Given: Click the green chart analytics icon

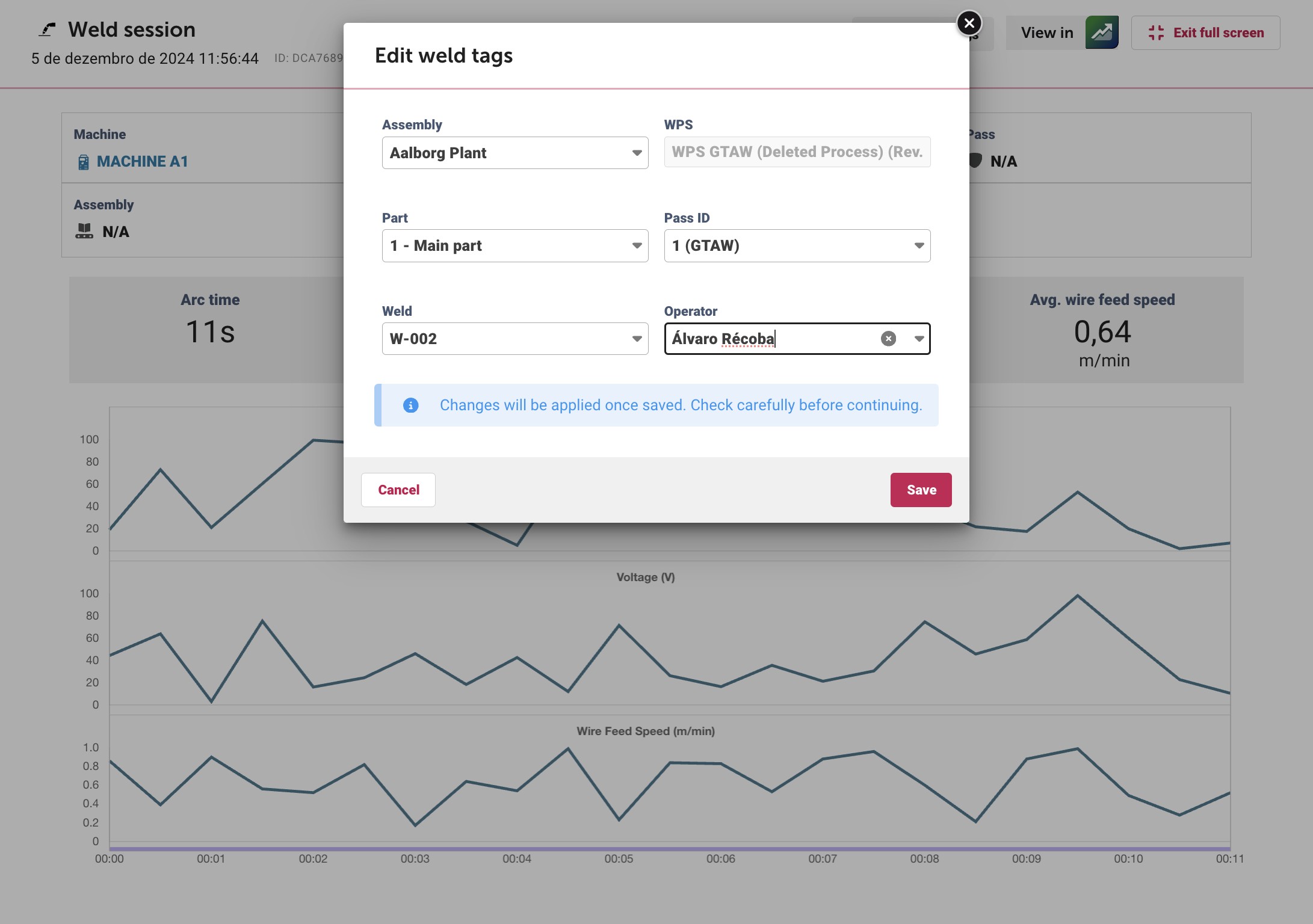Looking at the screenshot, I should (x=1101, y=32).
